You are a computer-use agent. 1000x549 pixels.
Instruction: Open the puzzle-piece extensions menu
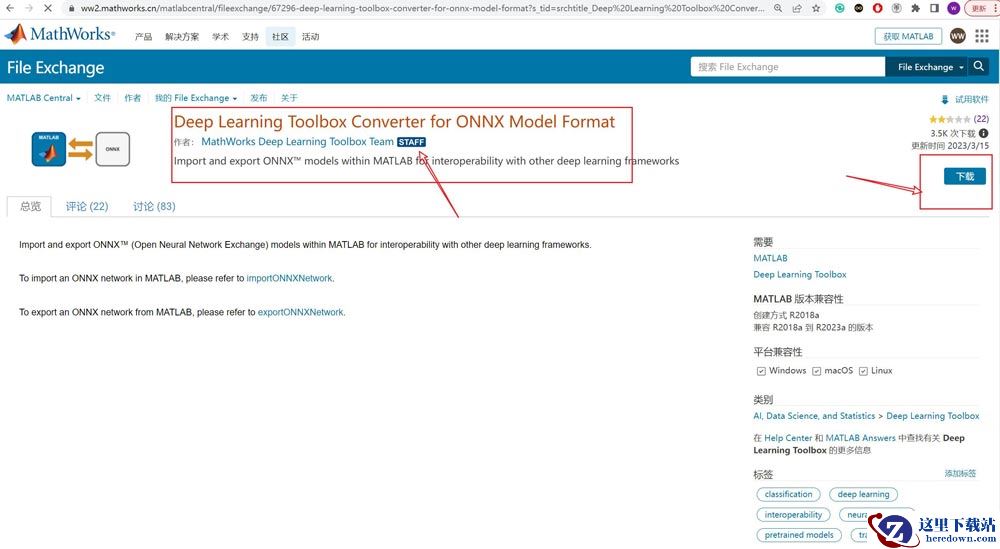(916, 8)
